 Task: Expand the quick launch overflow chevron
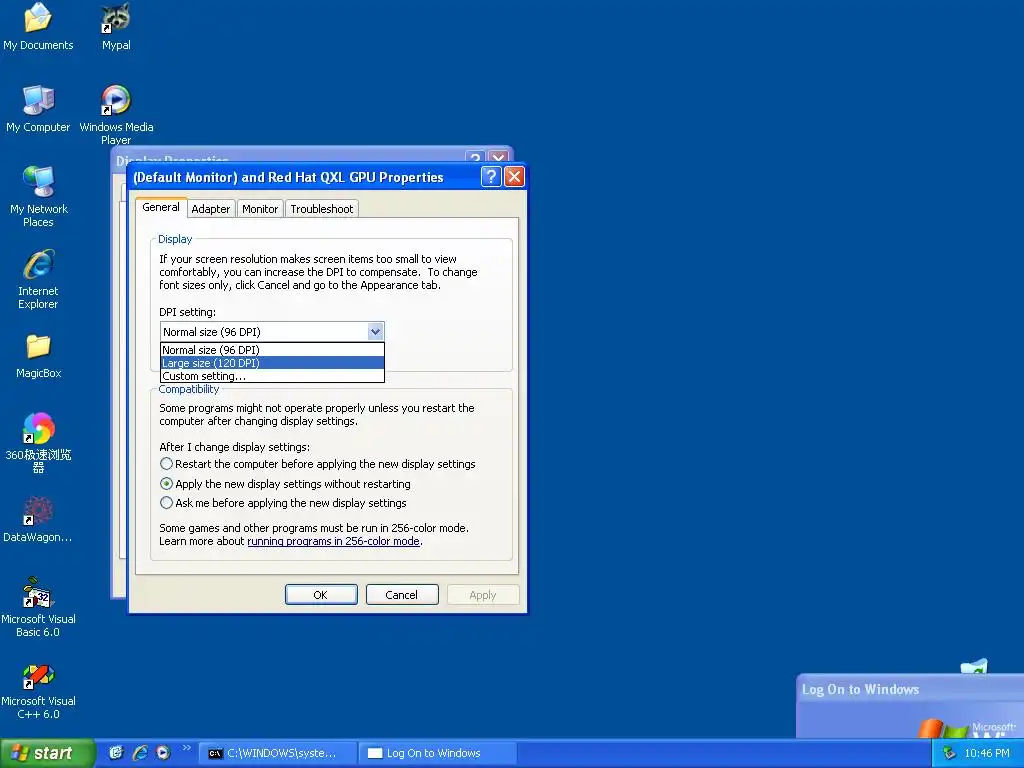point(186,748)
